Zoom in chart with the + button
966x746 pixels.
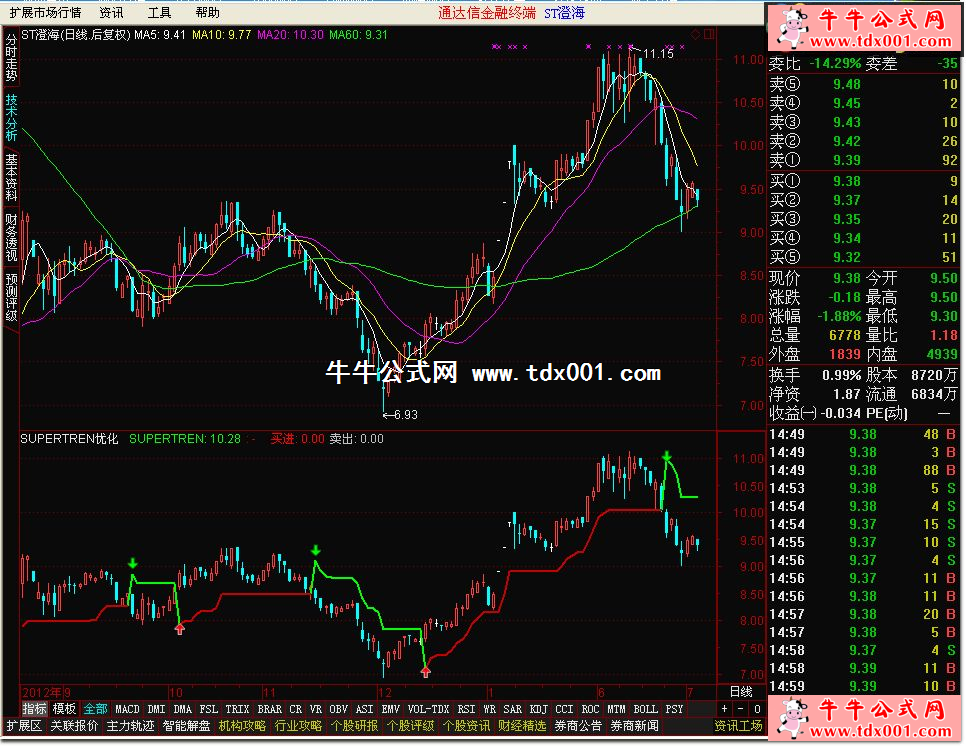725,709
